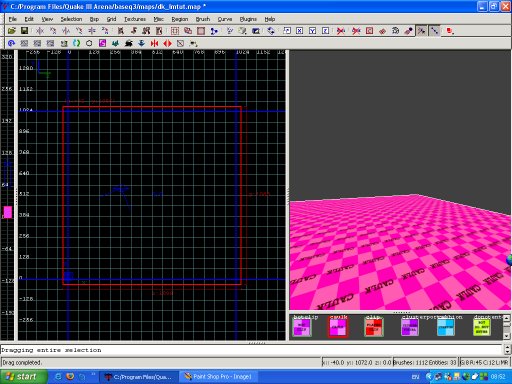The width and height of the screenshot is (512, 384).
Task: Select the light blue texture swatch
Action: pos(446,327)
